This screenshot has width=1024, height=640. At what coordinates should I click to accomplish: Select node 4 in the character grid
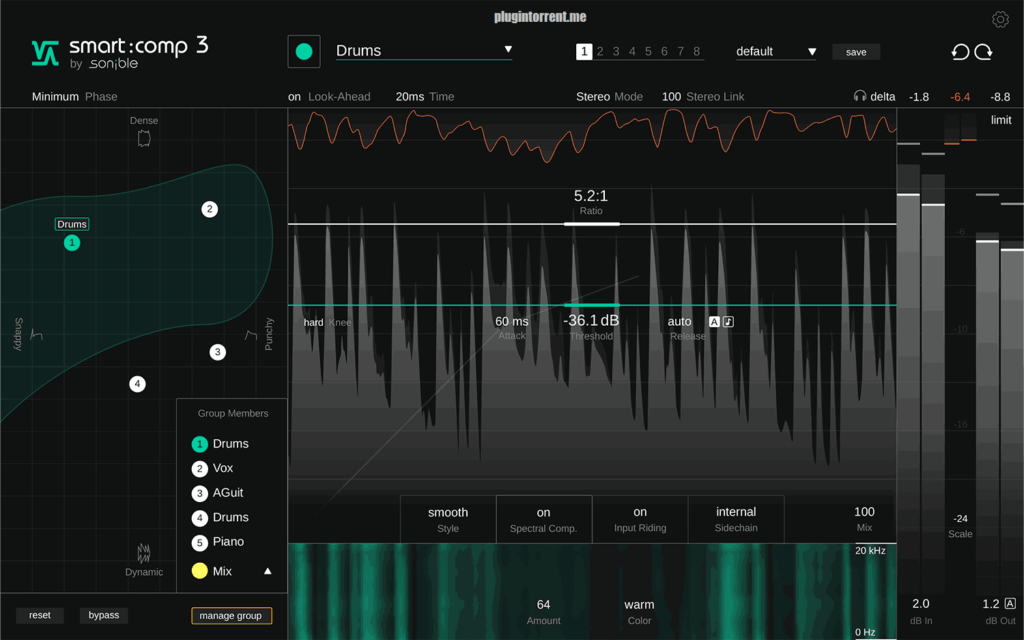tap(137, 384)
